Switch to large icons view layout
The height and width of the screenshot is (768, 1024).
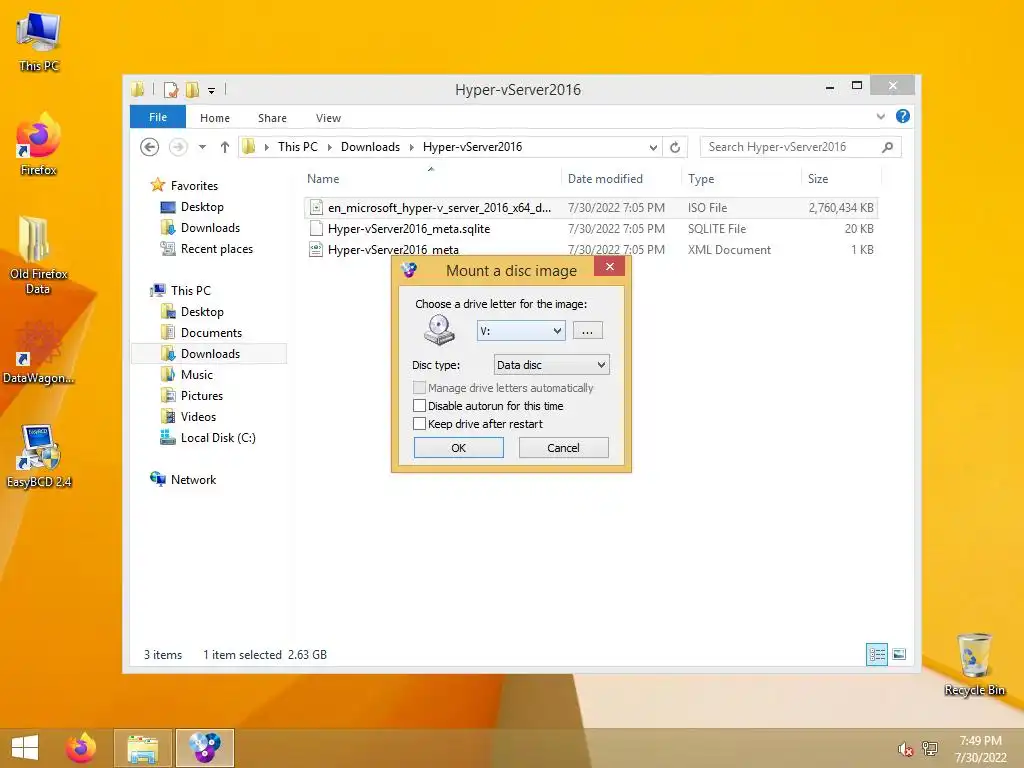899,654
